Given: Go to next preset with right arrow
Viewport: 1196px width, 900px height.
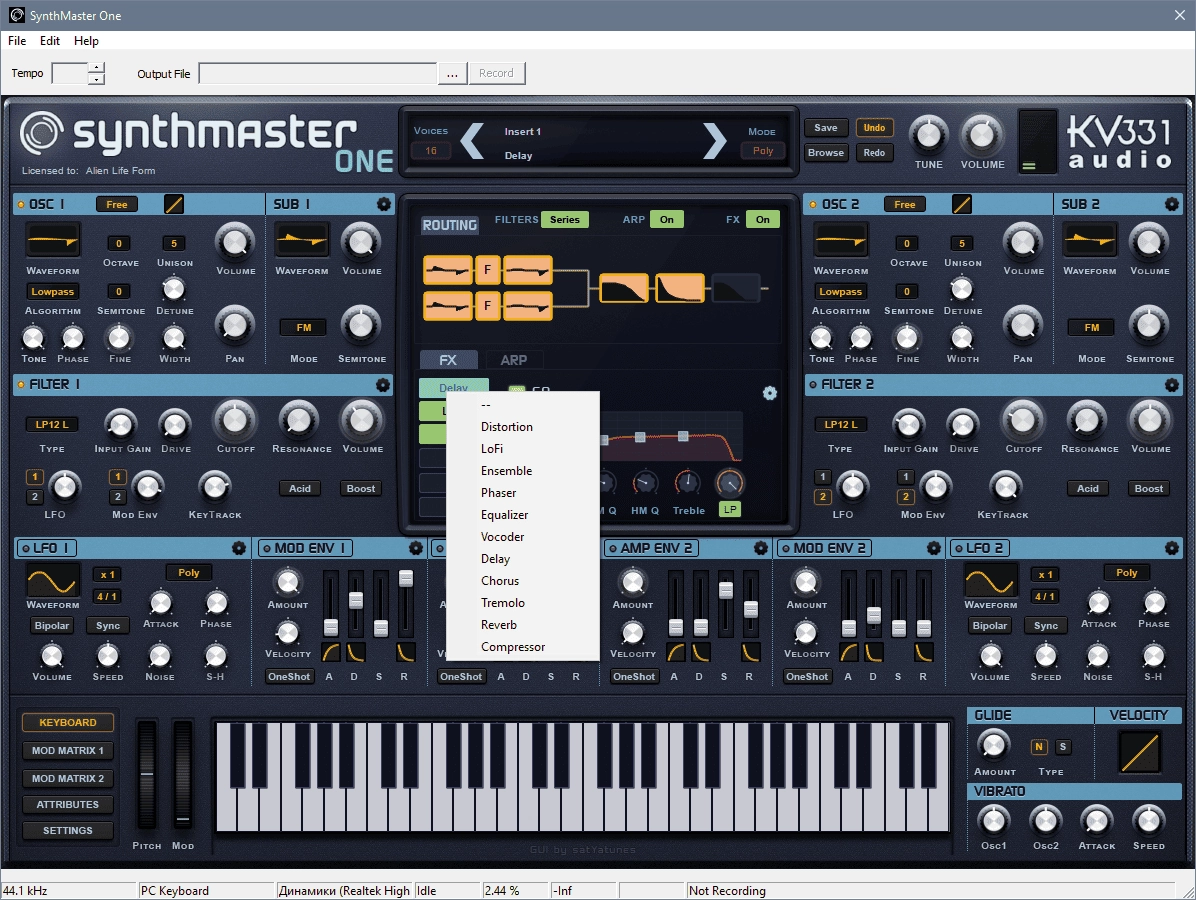Looking at the screenshot, I should point(715,140).
